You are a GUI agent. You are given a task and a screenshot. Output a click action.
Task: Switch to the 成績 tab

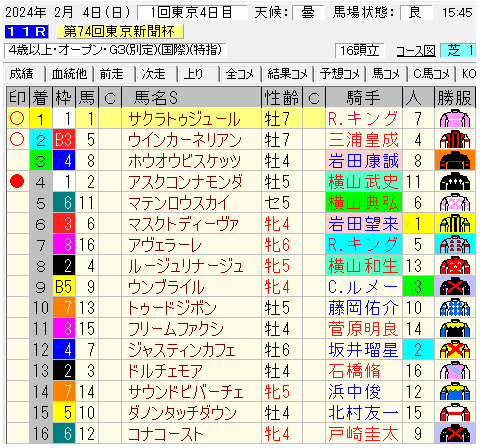(23, 74)
